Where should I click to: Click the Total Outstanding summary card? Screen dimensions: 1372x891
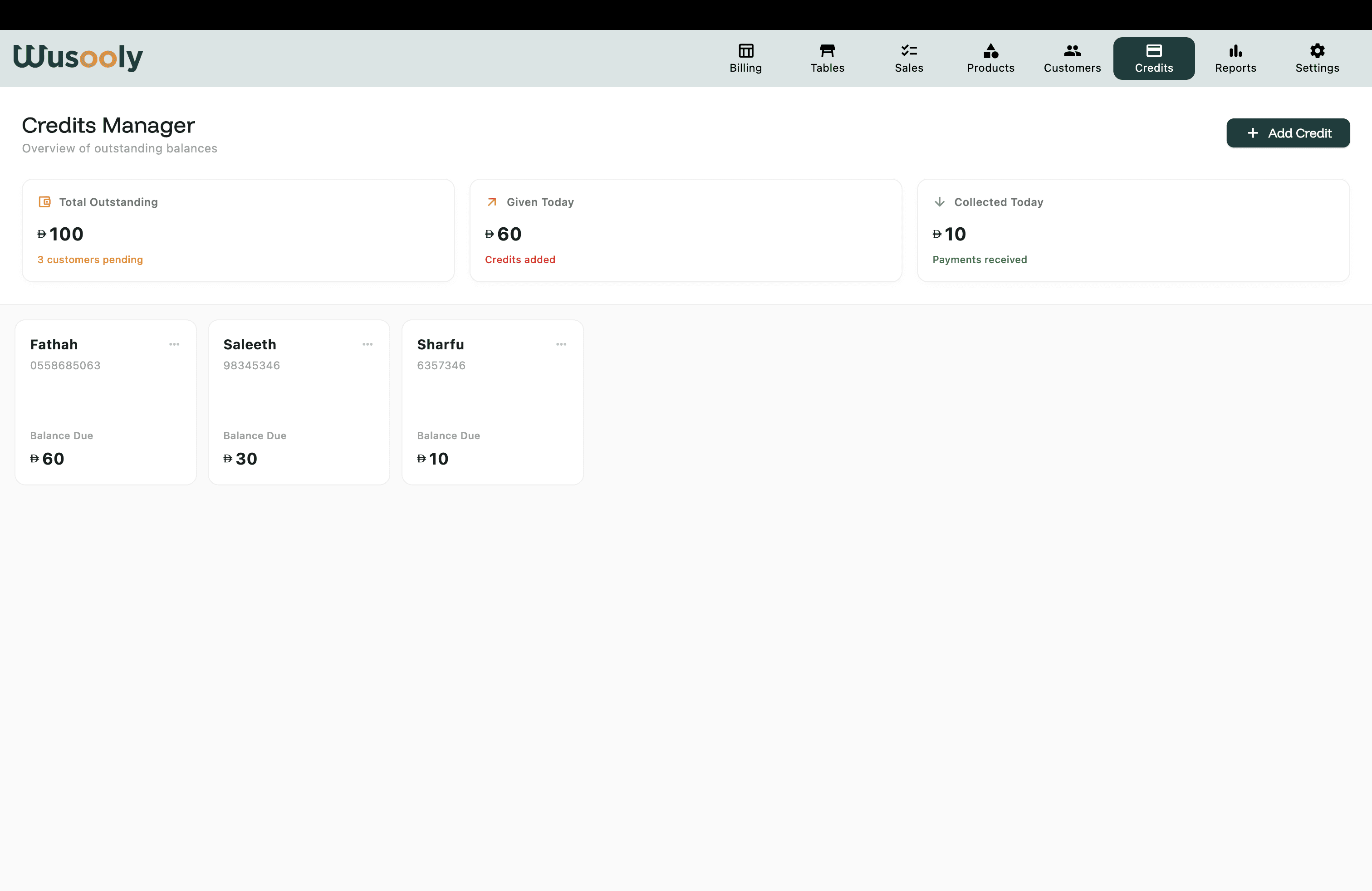tap(237, 230)
